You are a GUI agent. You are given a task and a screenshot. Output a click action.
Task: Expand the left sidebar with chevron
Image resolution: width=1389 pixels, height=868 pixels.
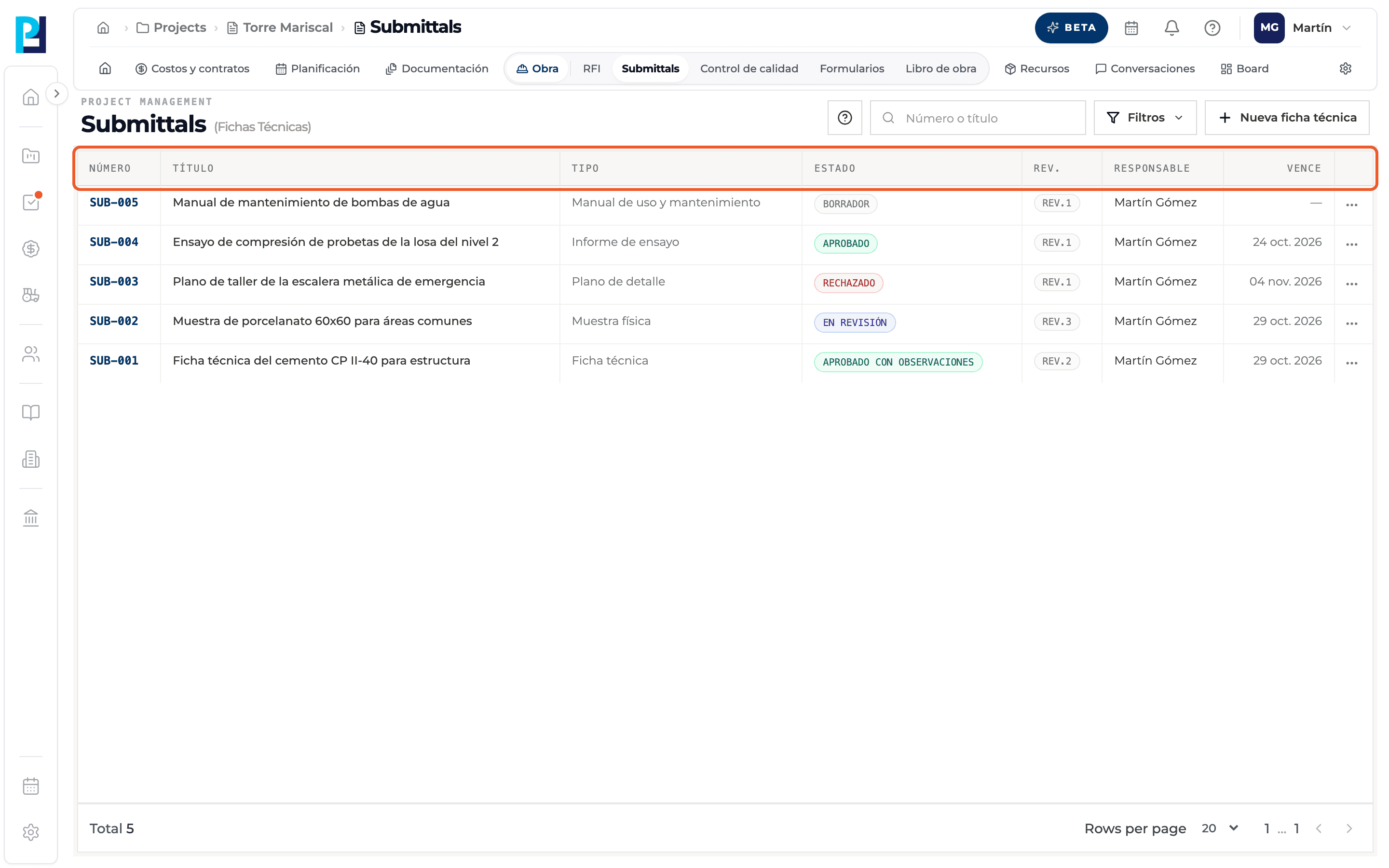(56, 94)
